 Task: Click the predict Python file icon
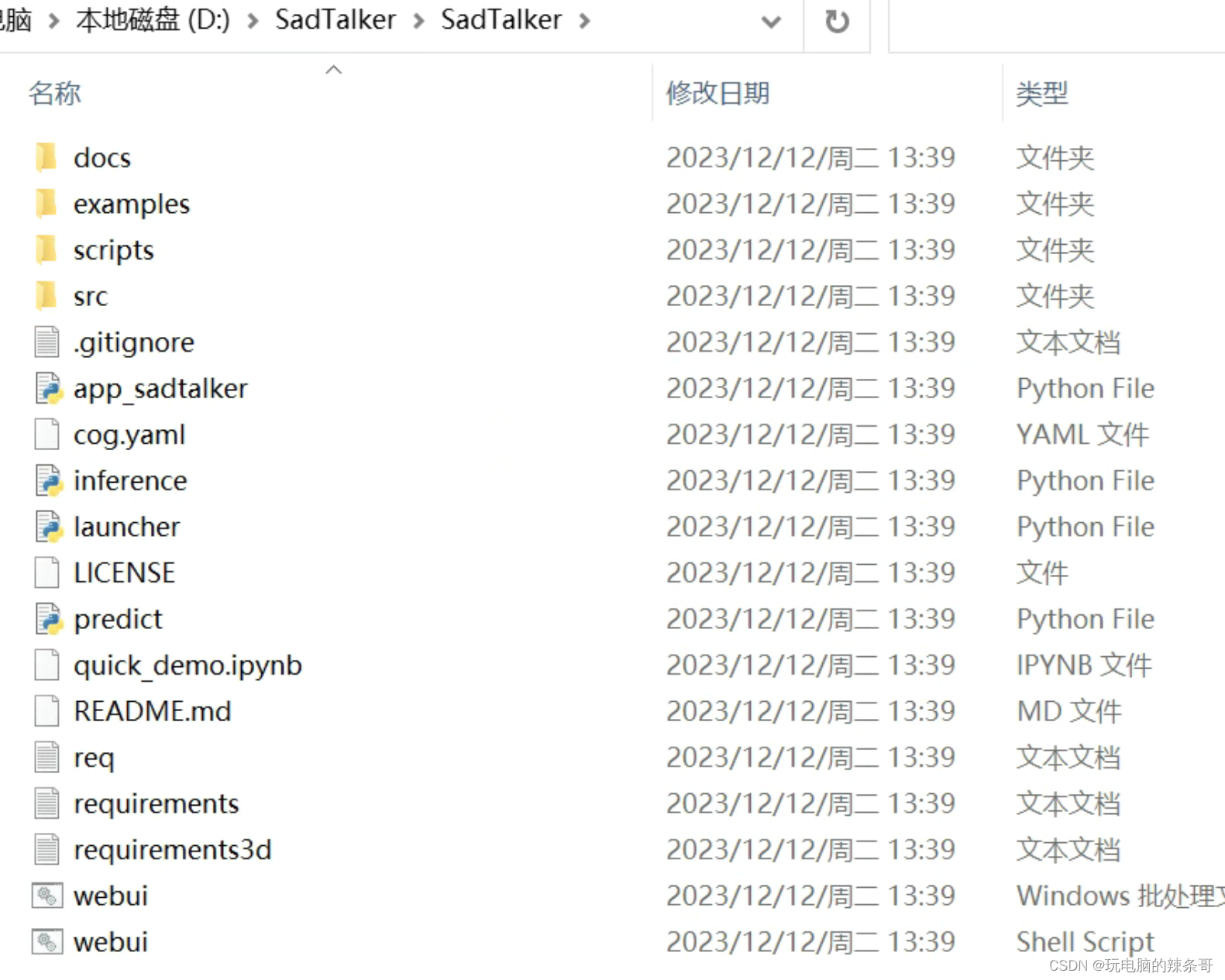(x=48, y=619)
